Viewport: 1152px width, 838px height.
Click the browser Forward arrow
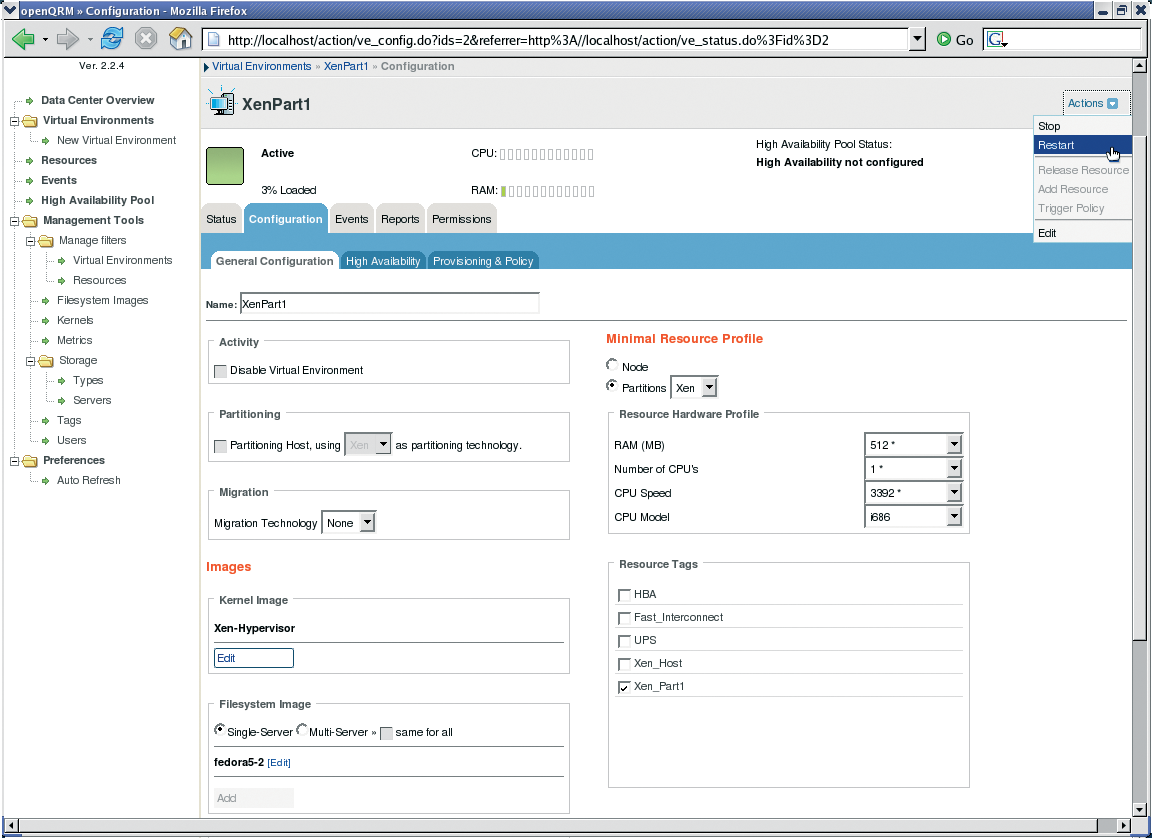[x=68, y=38]
